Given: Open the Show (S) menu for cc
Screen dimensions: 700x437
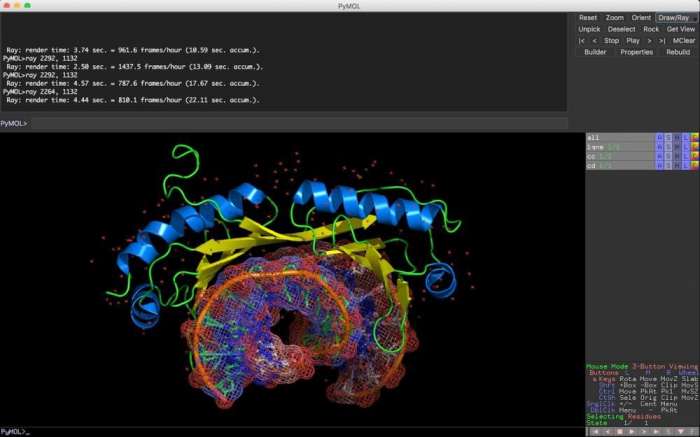Looking at the screenshot, I should (668, 156).
